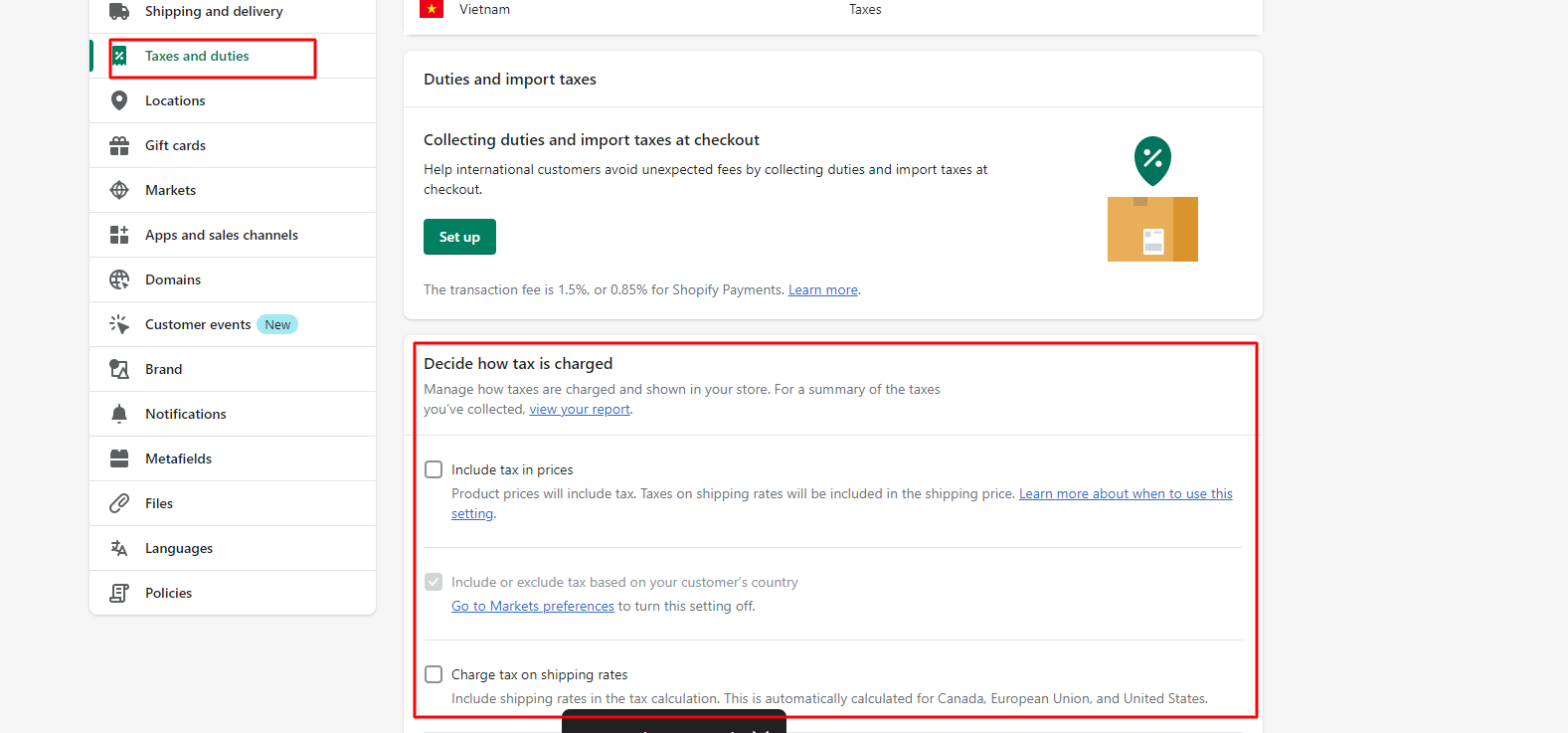Open the Domains settings
This screenshot has height=733, width=1568.
[x=233, y=279]
